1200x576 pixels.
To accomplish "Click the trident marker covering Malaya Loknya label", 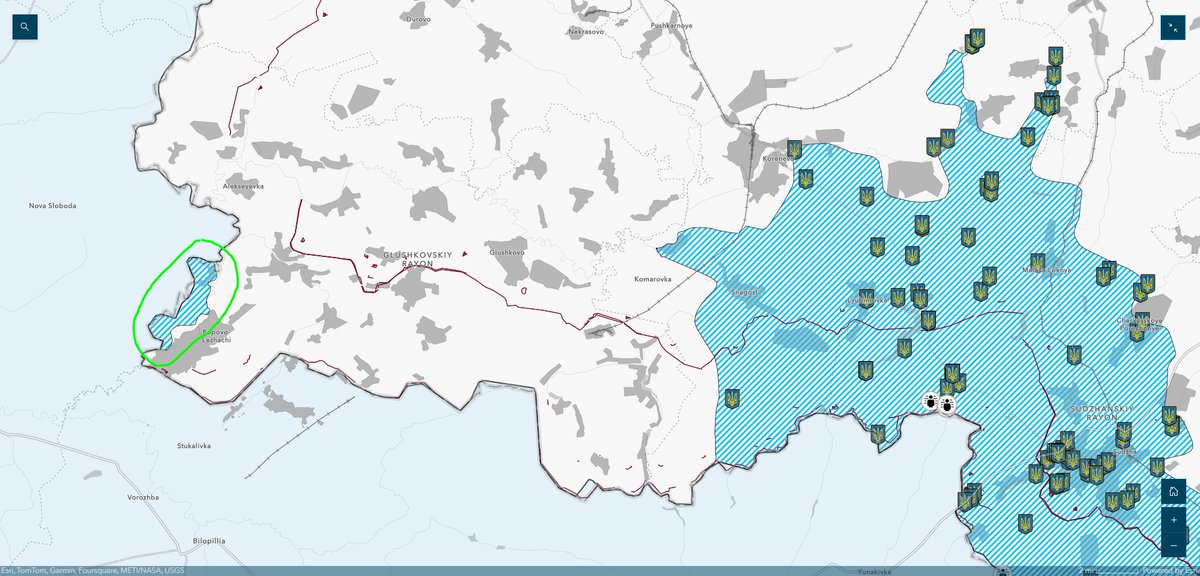I will coord(1038,263).
